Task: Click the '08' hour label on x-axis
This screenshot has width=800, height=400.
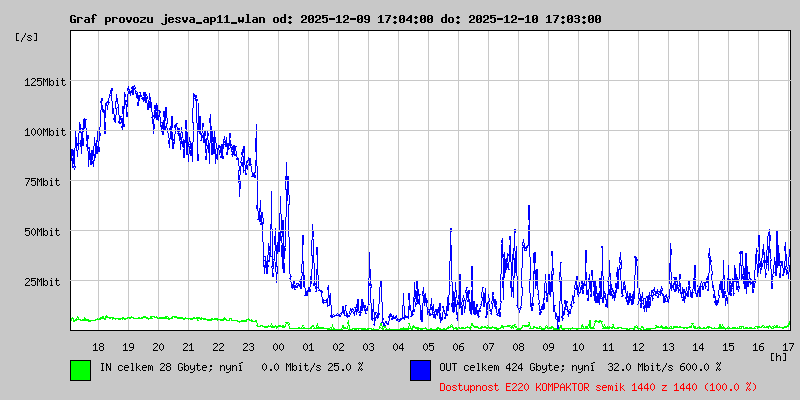Action: (x=518, y=347)
